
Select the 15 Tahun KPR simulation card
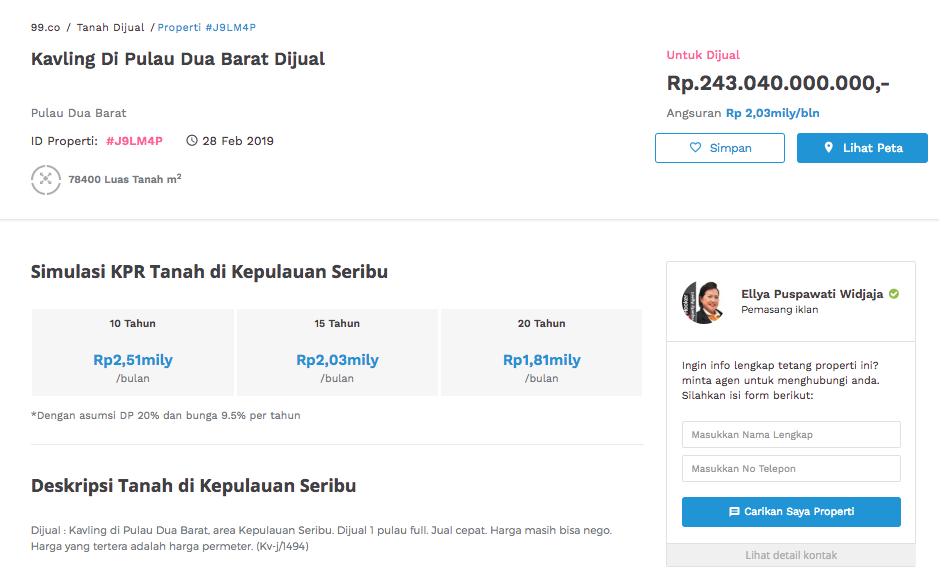337,352
